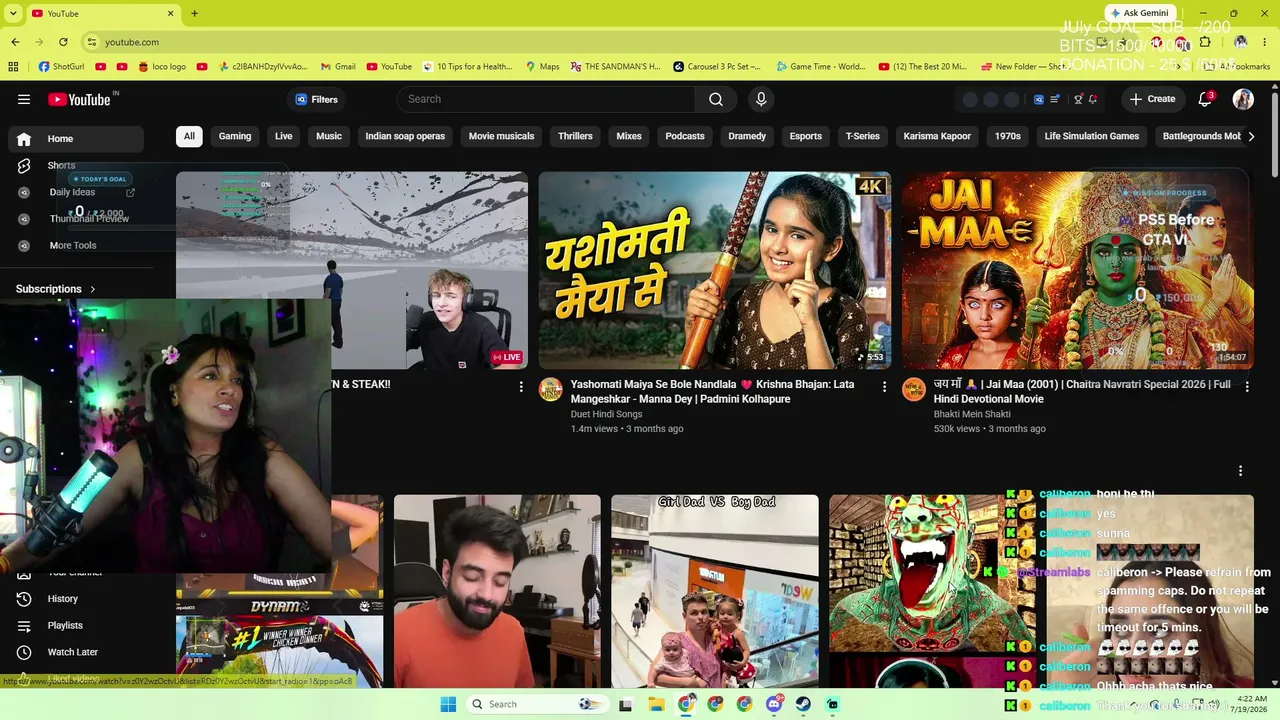Open the Home item in the sidebar
1280x720 pixels.
coord(76,139)
